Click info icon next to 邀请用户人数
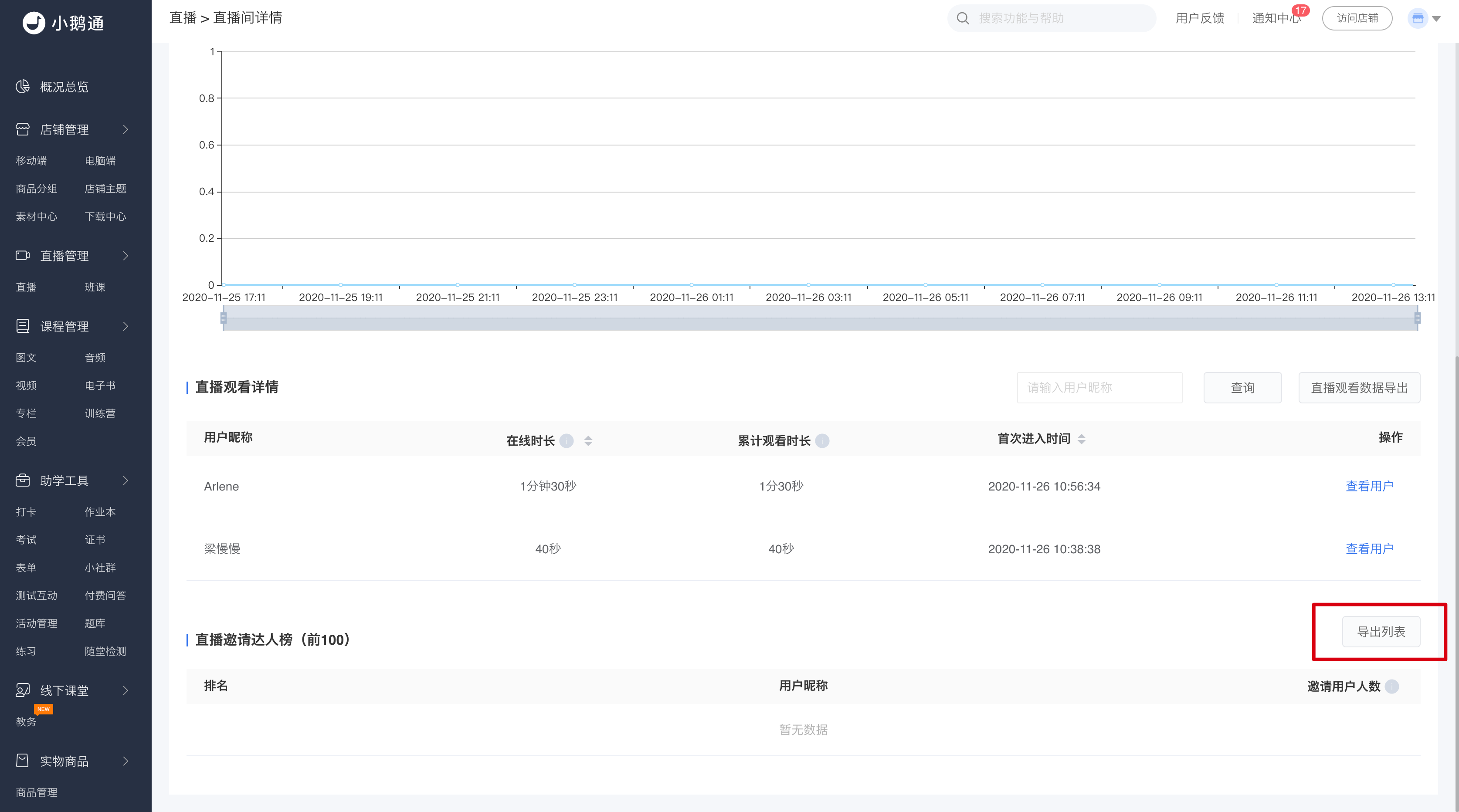The image size is (1459, 812). point(1391,686)
